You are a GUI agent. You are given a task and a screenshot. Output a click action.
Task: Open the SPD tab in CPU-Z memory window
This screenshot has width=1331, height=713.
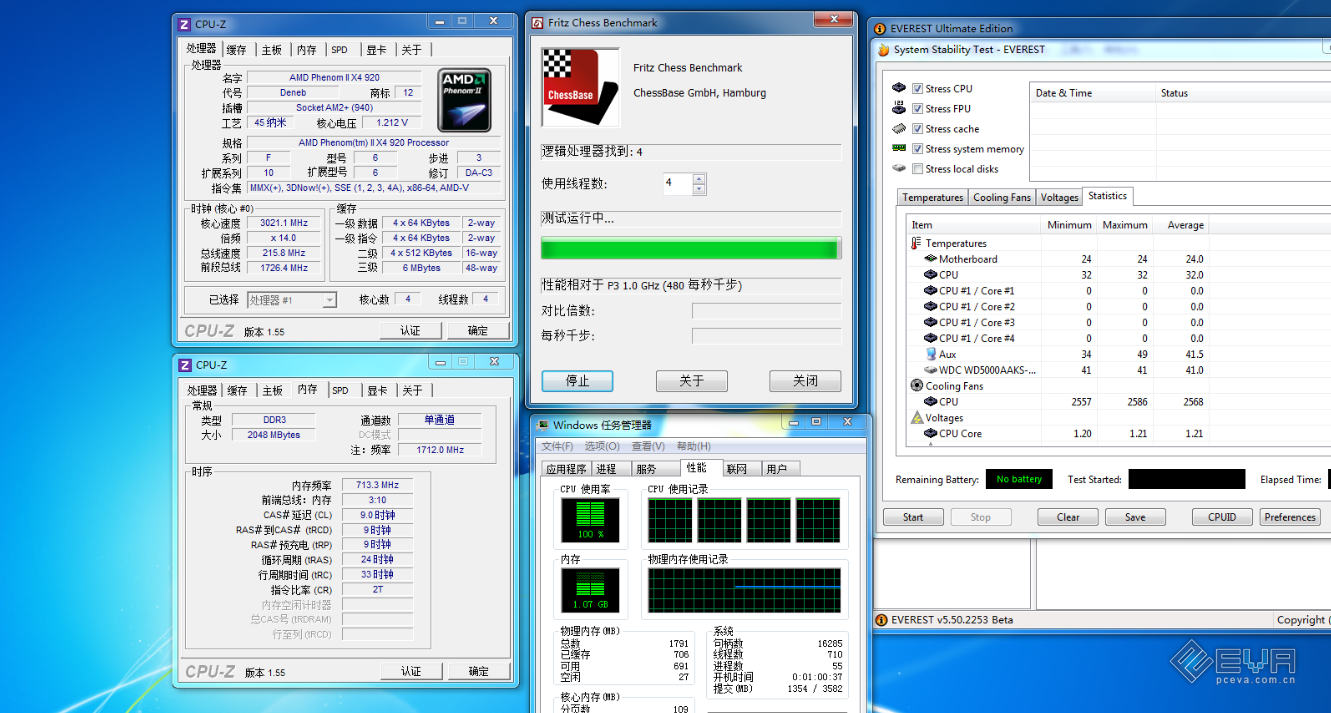(x=340, y=391)
